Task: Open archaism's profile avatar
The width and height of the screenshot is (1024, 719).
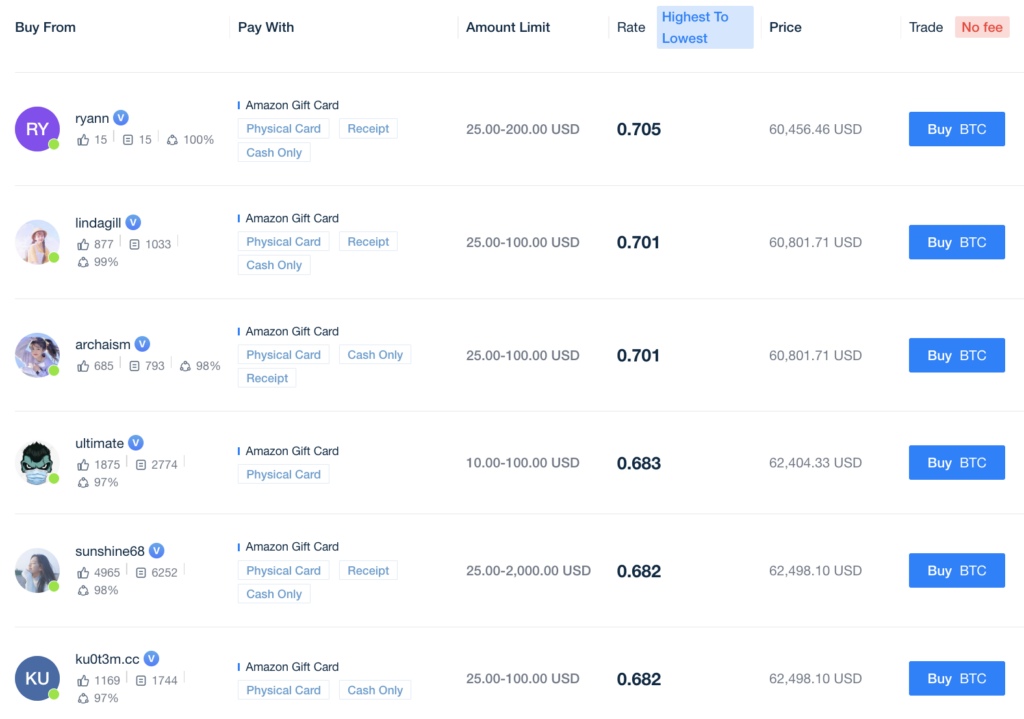Action: [x=37, y=355]
